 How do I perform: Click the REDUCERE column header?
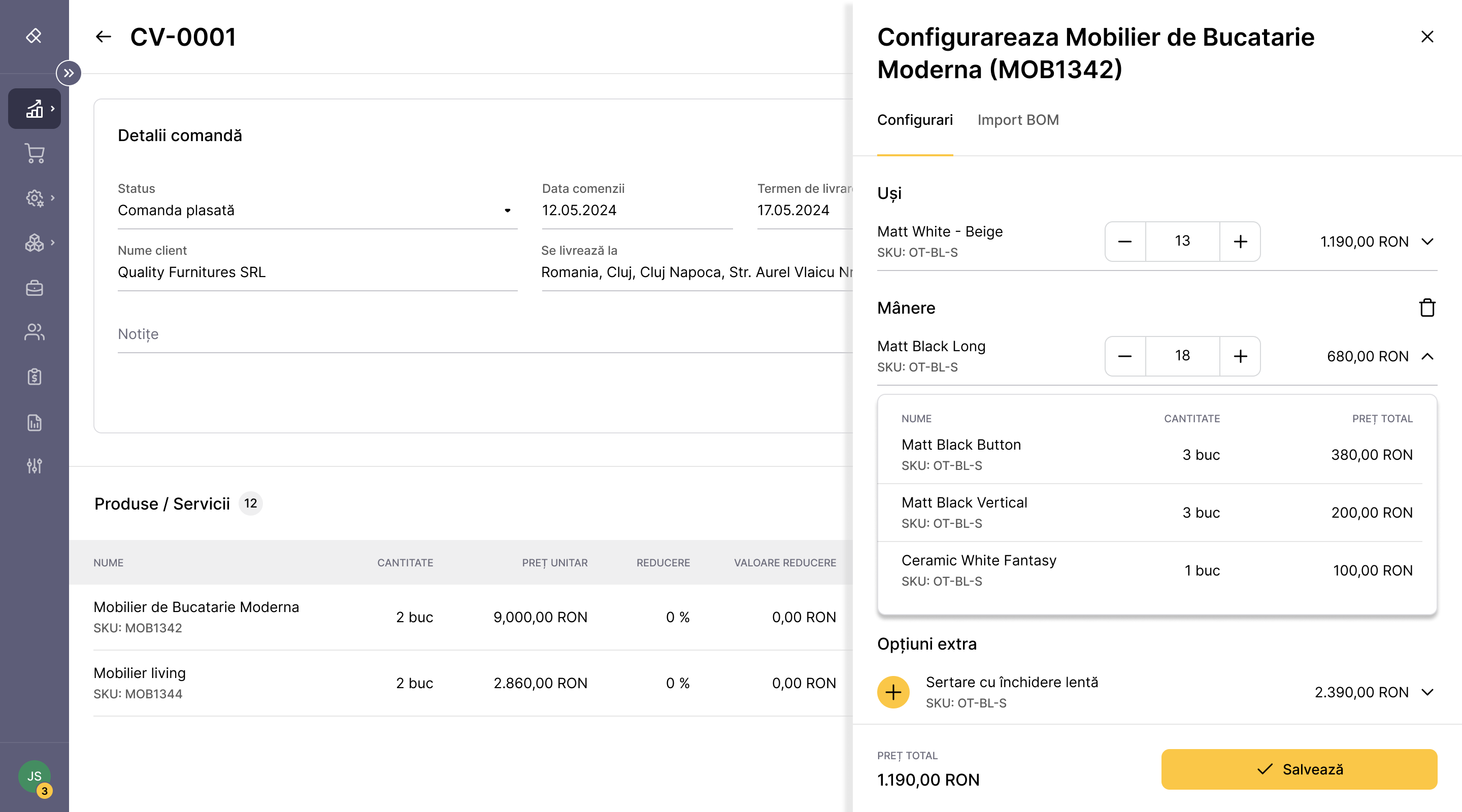[x=663, y=563]
